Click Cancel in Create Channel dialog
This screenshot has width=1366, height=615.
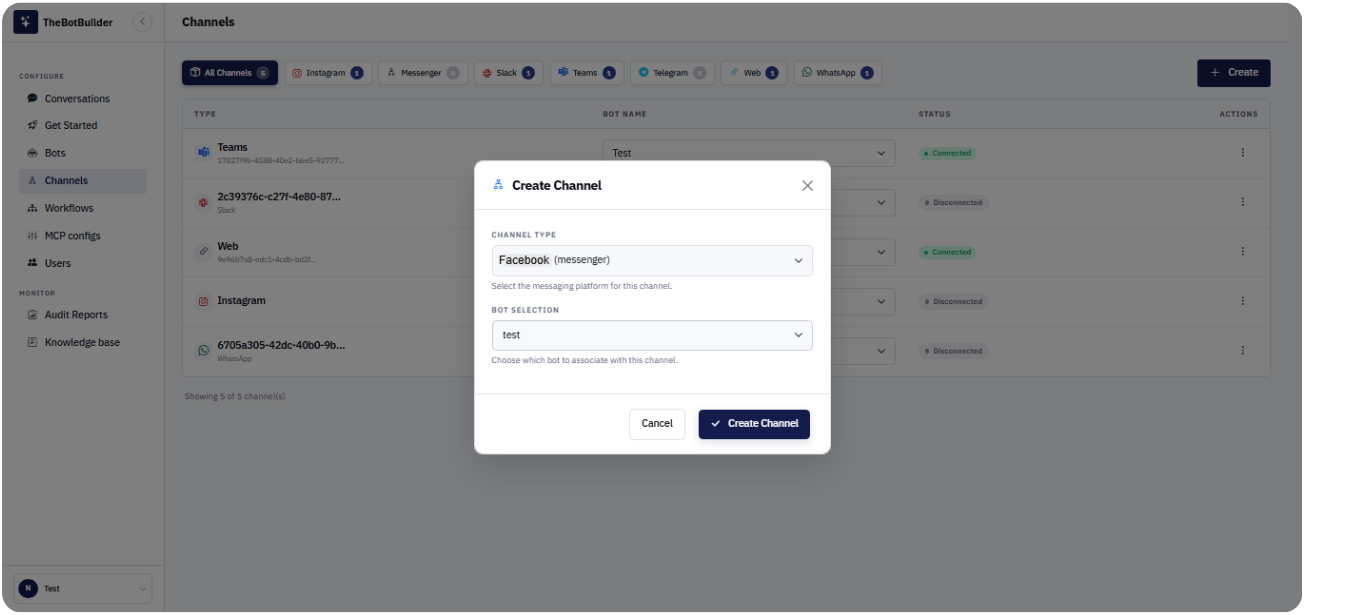[x=657, y=424]
